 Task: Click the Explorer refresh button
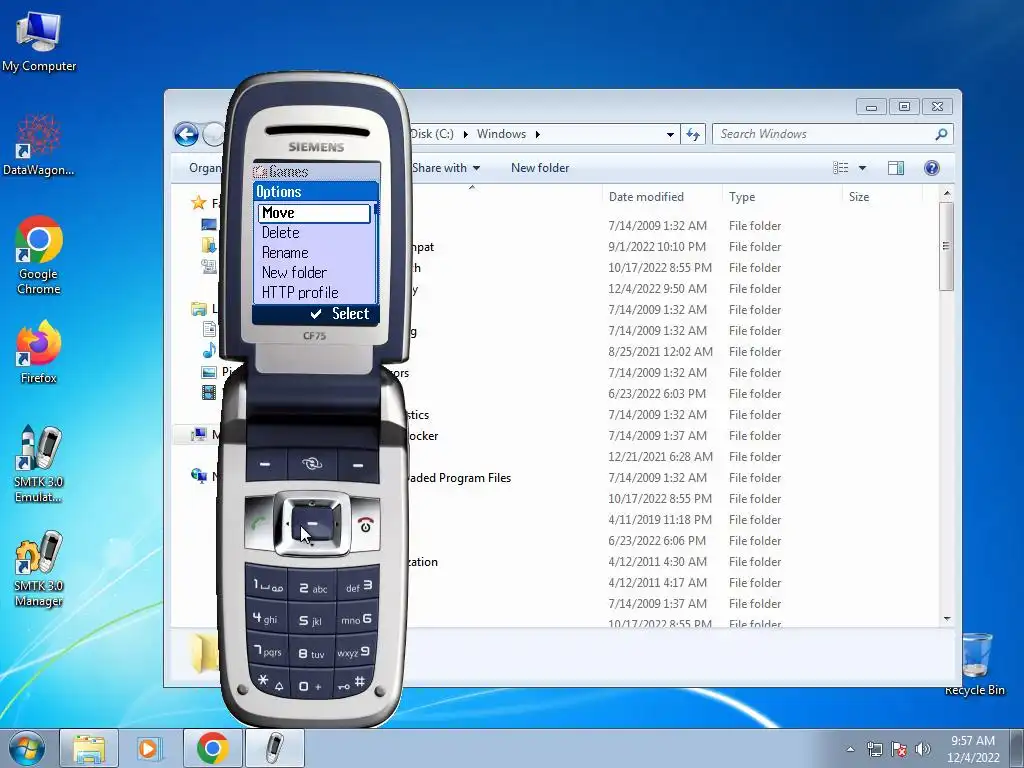[693, 135]
